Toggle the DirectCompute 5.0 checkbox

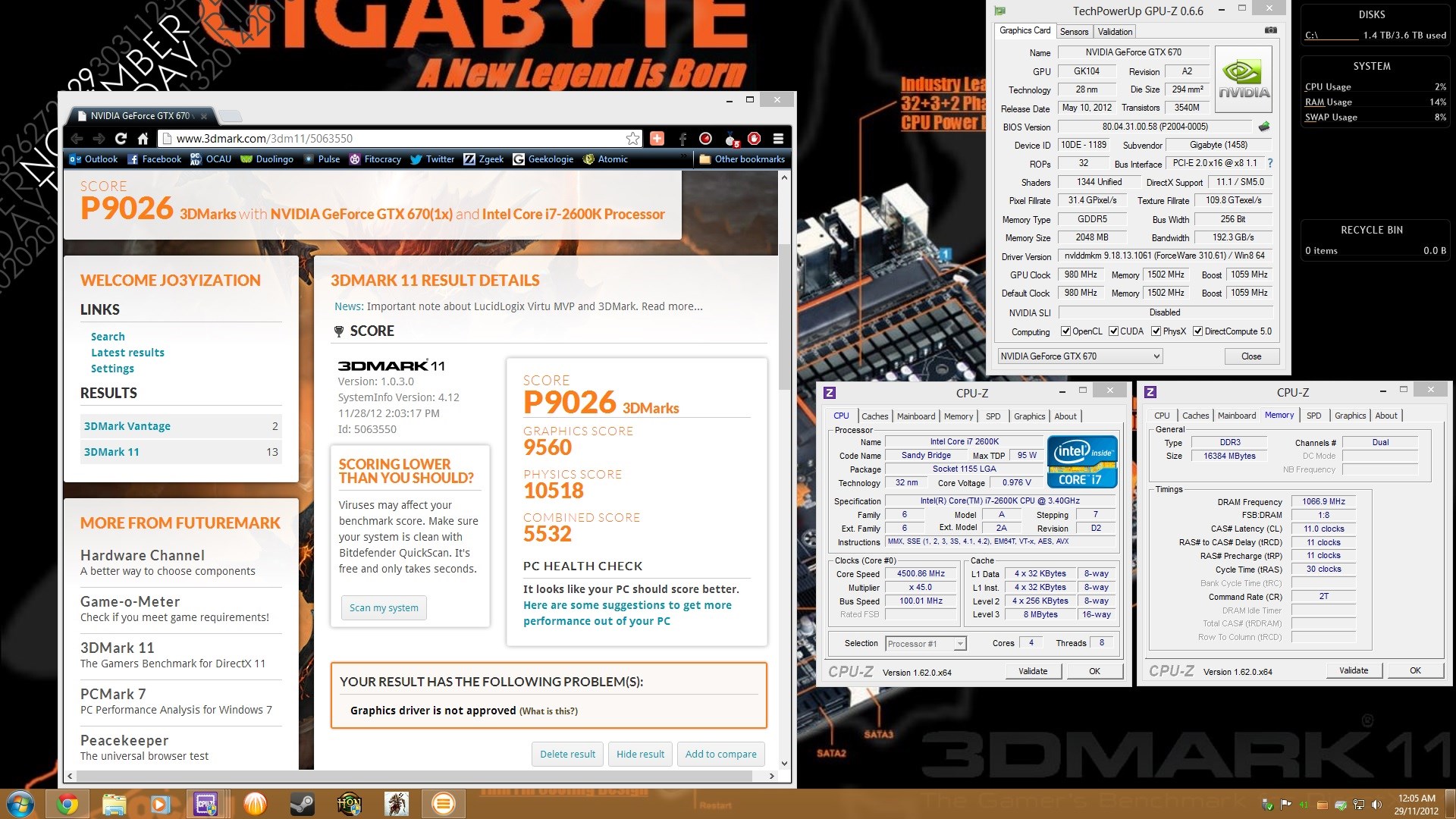tap(1197, 331)
